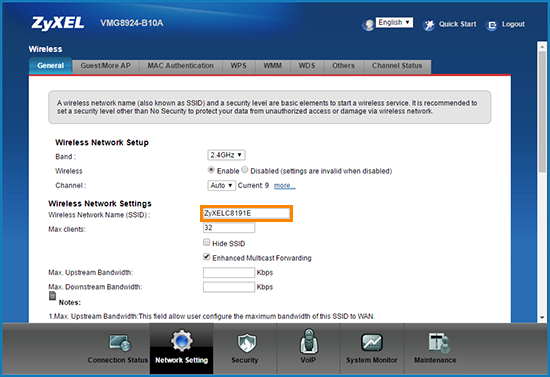
Task: Open the Band 2.4GHz dropdown
Action: tap(226, 155)
